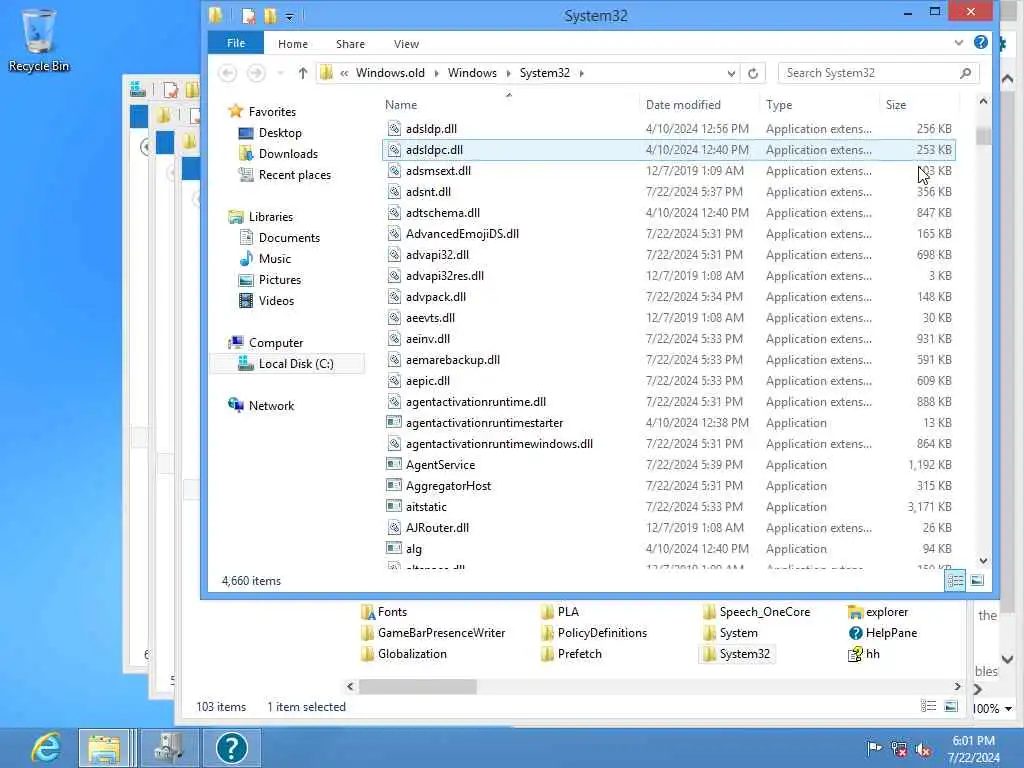Expand the arrow after Windows.old breadcrumb

tap(436, 73)
